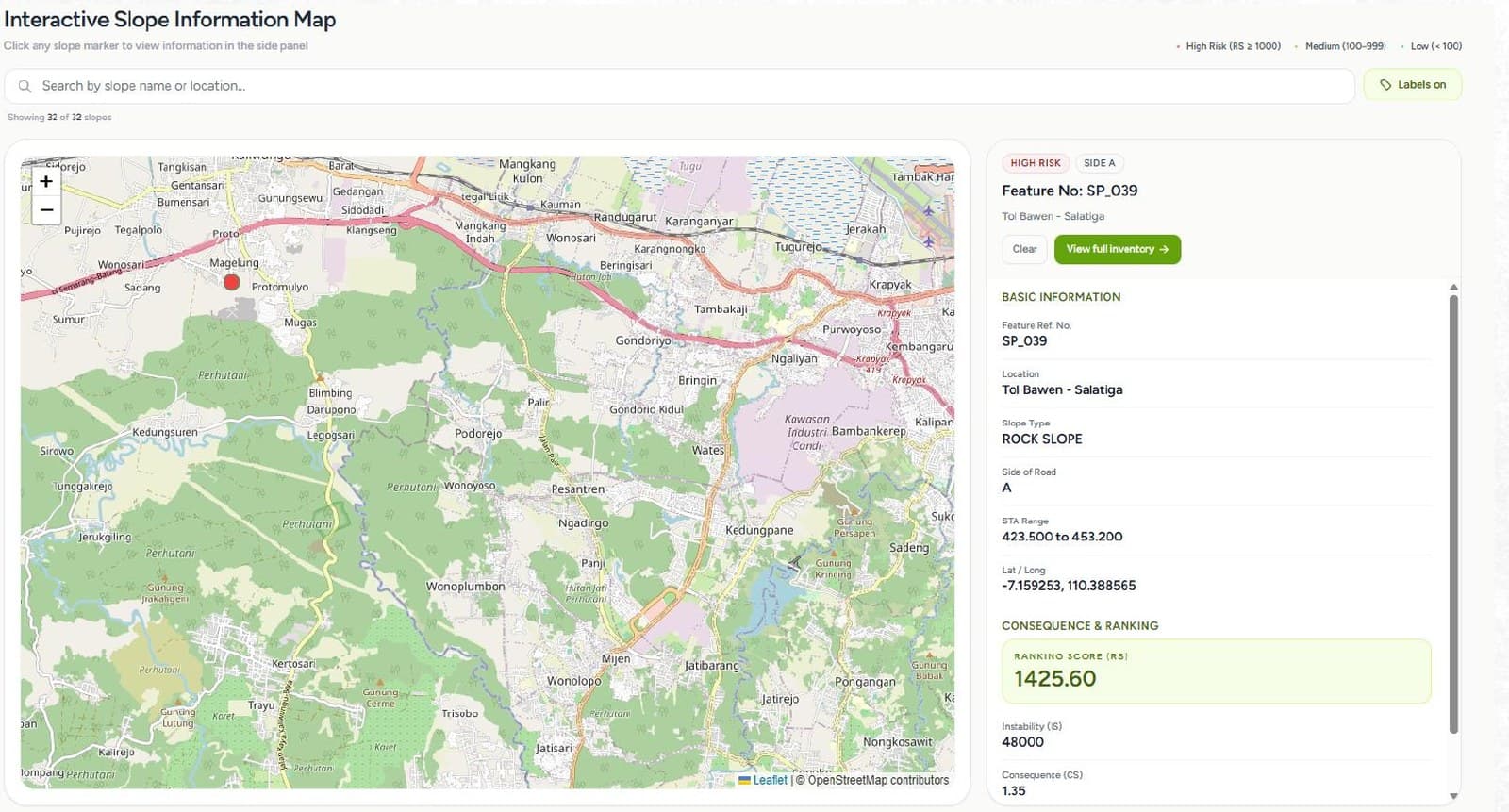Click the ROCK SLOPE slope type value
Screen dimensions: 1509x812
1042,439
